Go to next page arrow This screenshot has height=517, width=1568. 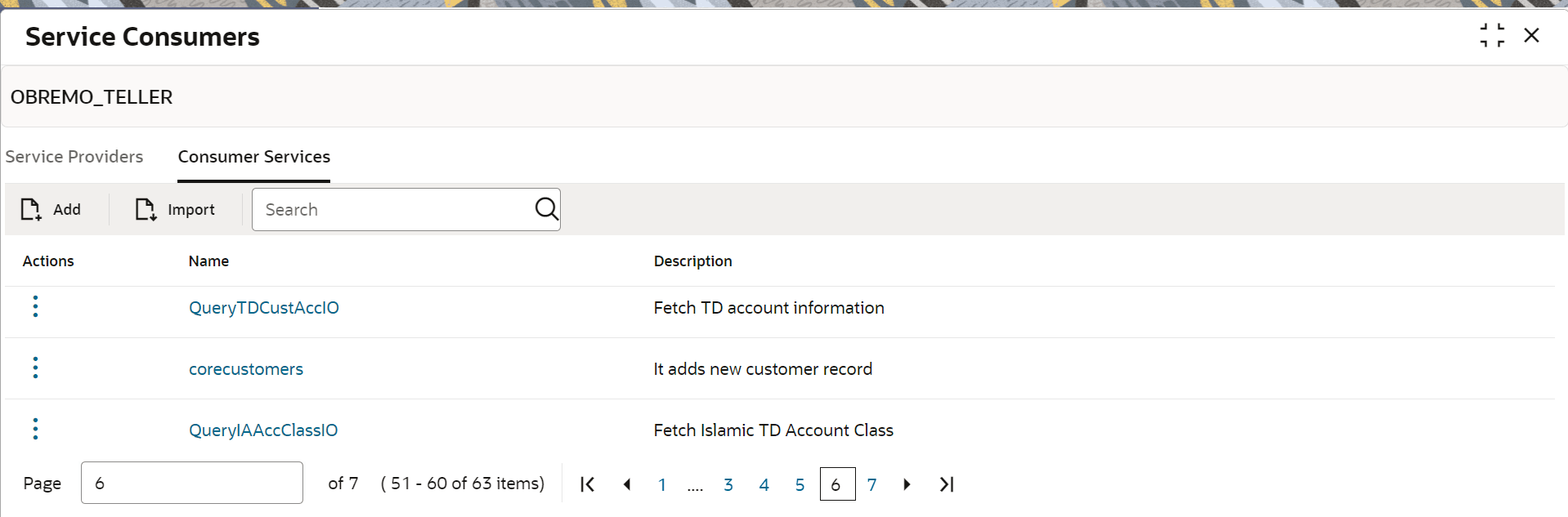point(907,484)
